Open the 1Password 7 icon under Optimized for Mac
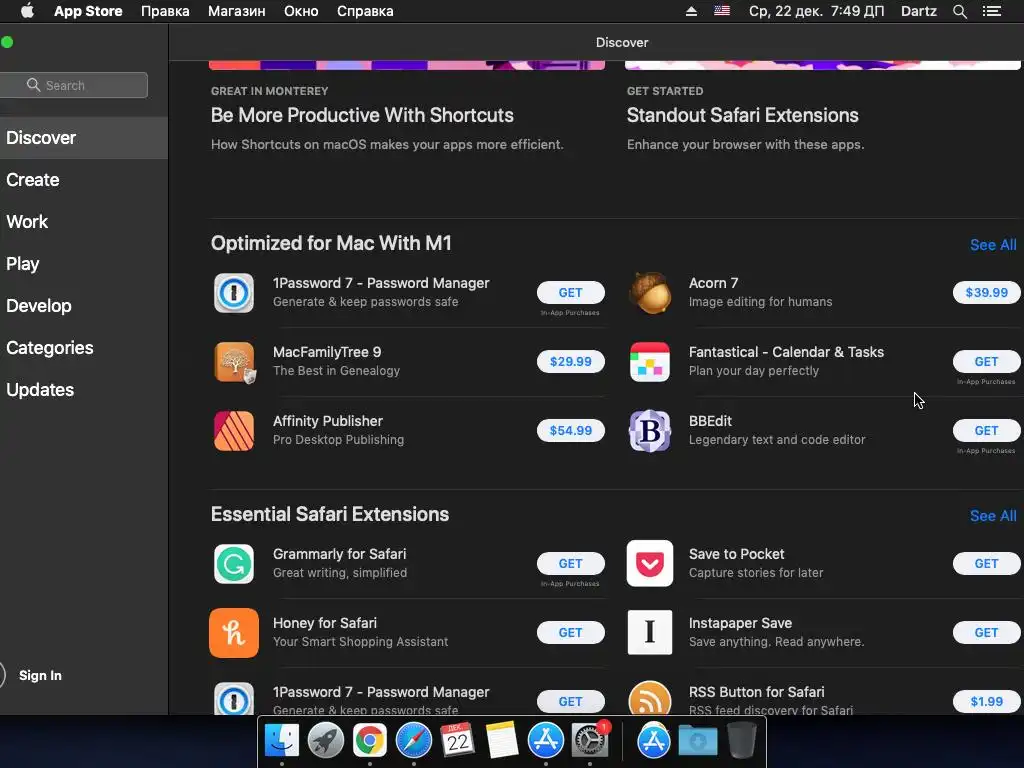This screenshot has height=768, width=1024. [x=234, y=293]
